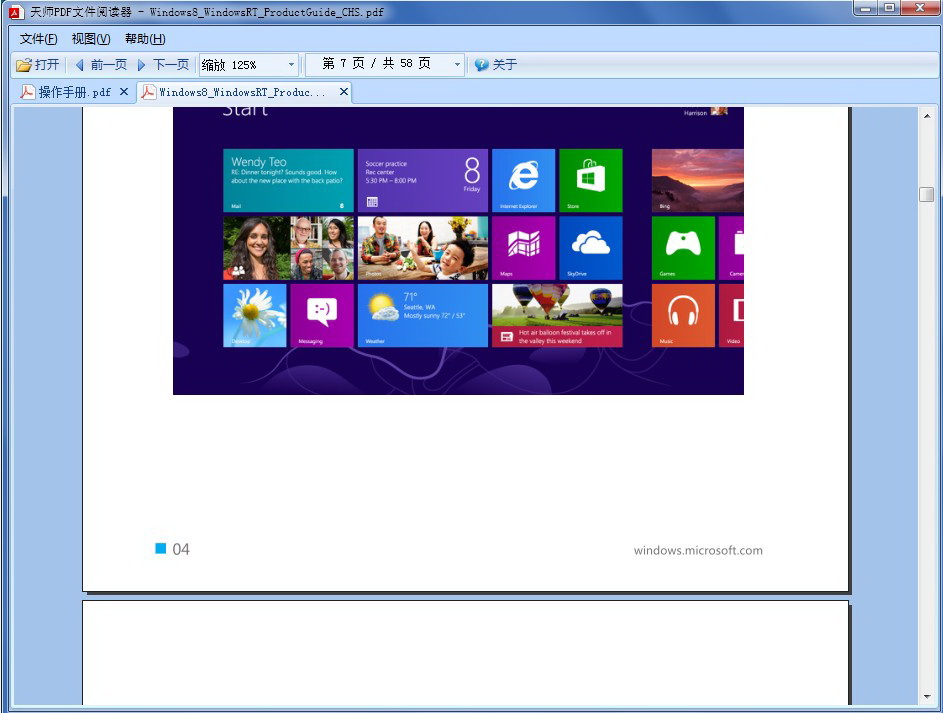943x713 pixels.
Task: Click the purple Messaging tile
Action: (x=322, y=315)
